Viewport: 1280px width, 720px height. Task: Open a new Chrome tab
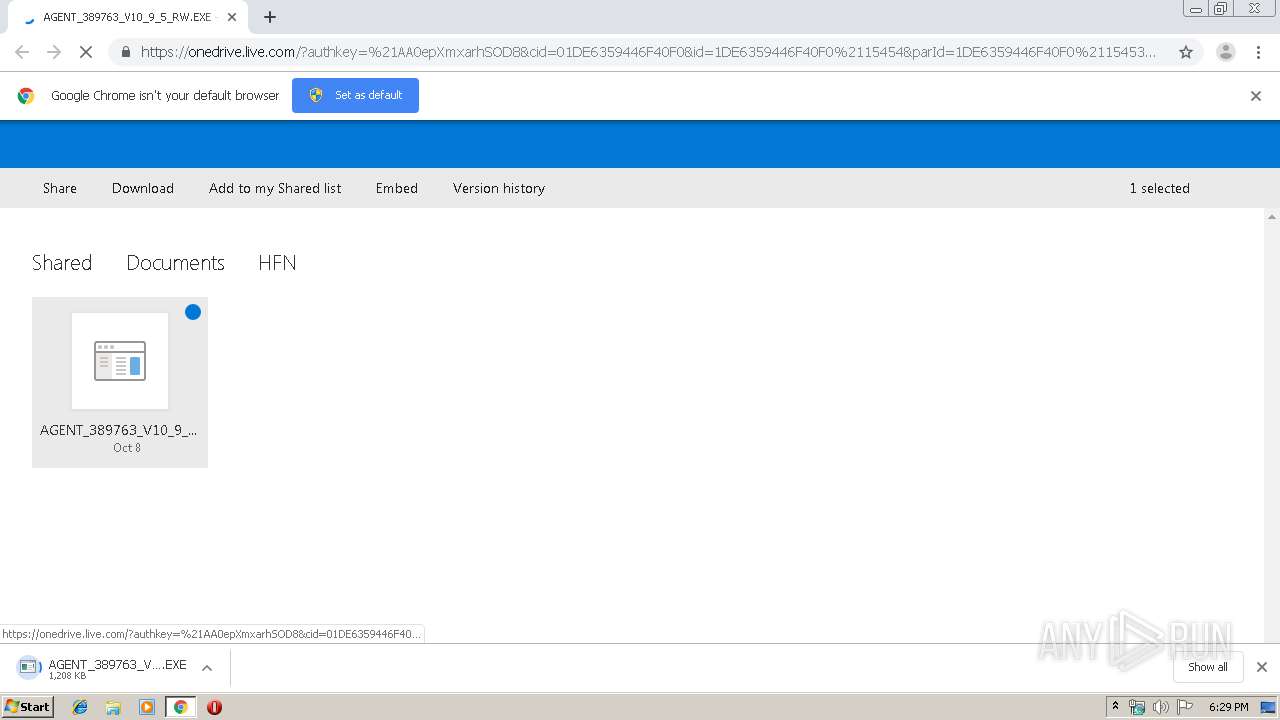pyautogui.click(x=270, y=17)
